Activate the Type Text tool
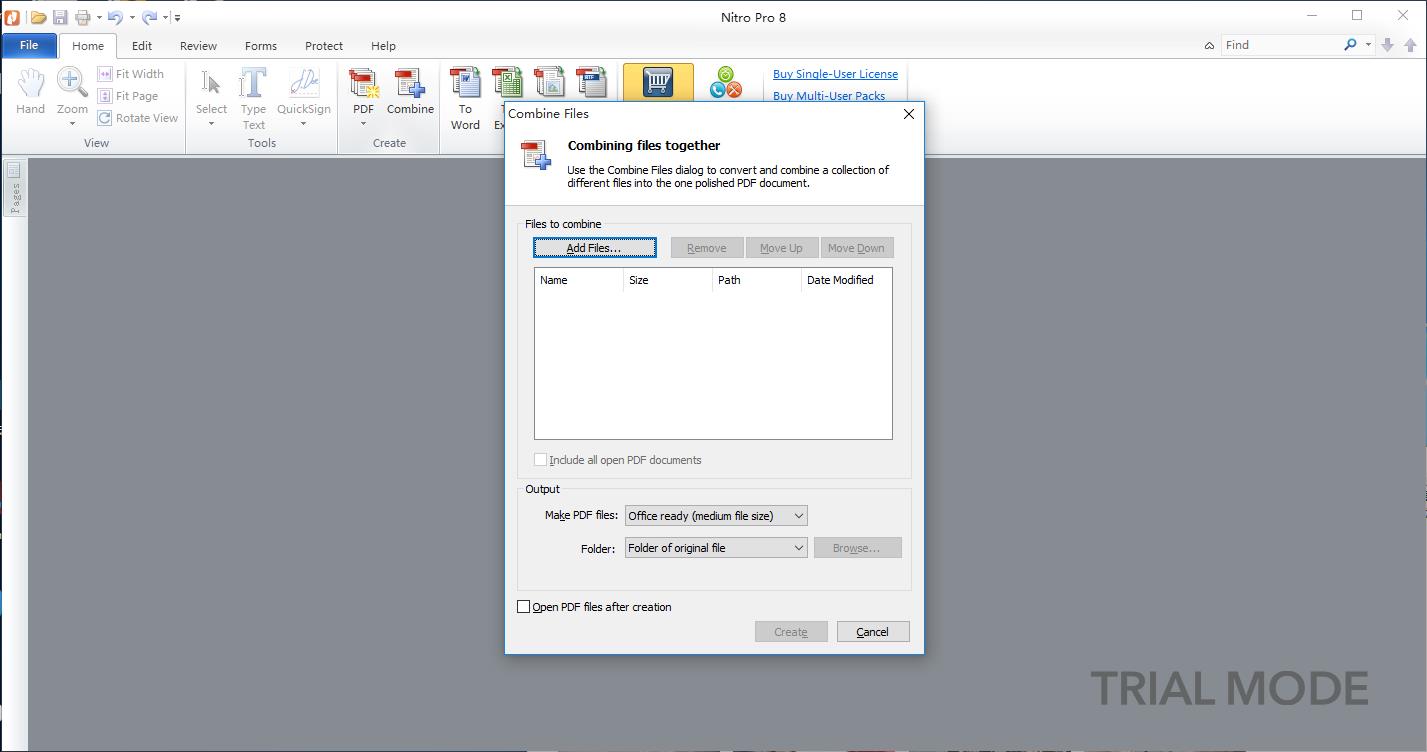The width and height of the screenshot is (1427, 752). [x=253, y=98]
